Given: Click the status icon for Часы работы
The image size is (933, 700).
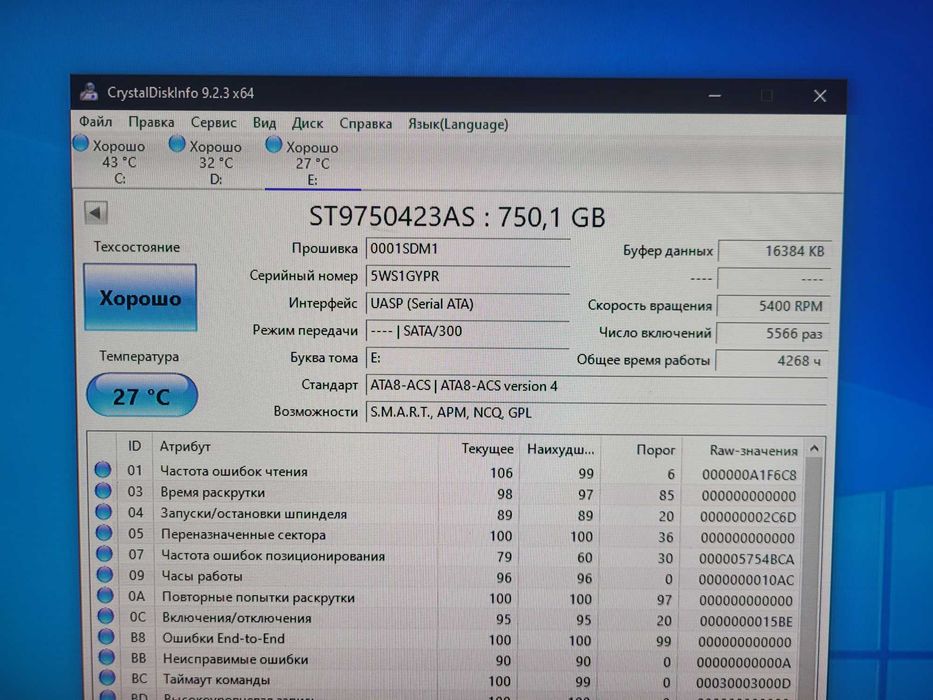Looking at the screenshot, I should (105, 574).
